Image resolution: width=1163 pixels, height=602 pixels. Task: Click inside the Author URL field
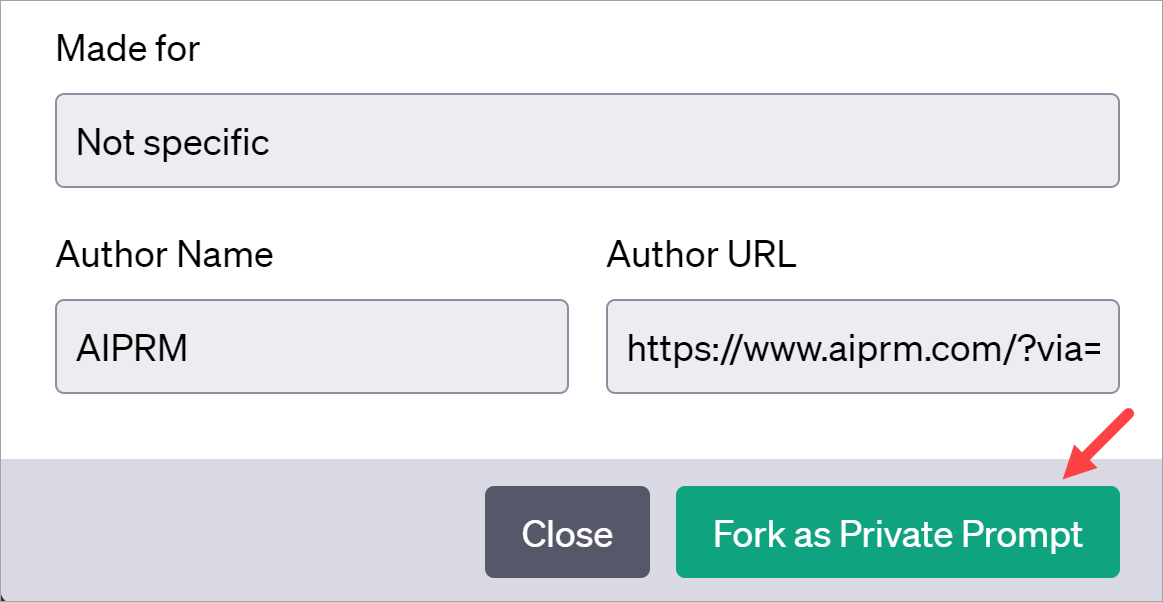coord(862,346)
